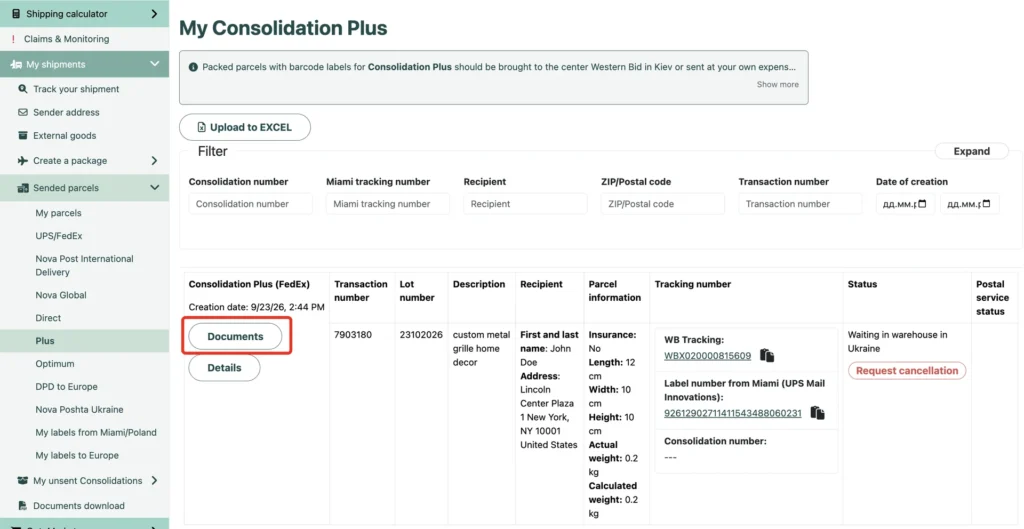Click 'Creation date: 9/23/26, 2:44 PM'

tap(257, 307)
